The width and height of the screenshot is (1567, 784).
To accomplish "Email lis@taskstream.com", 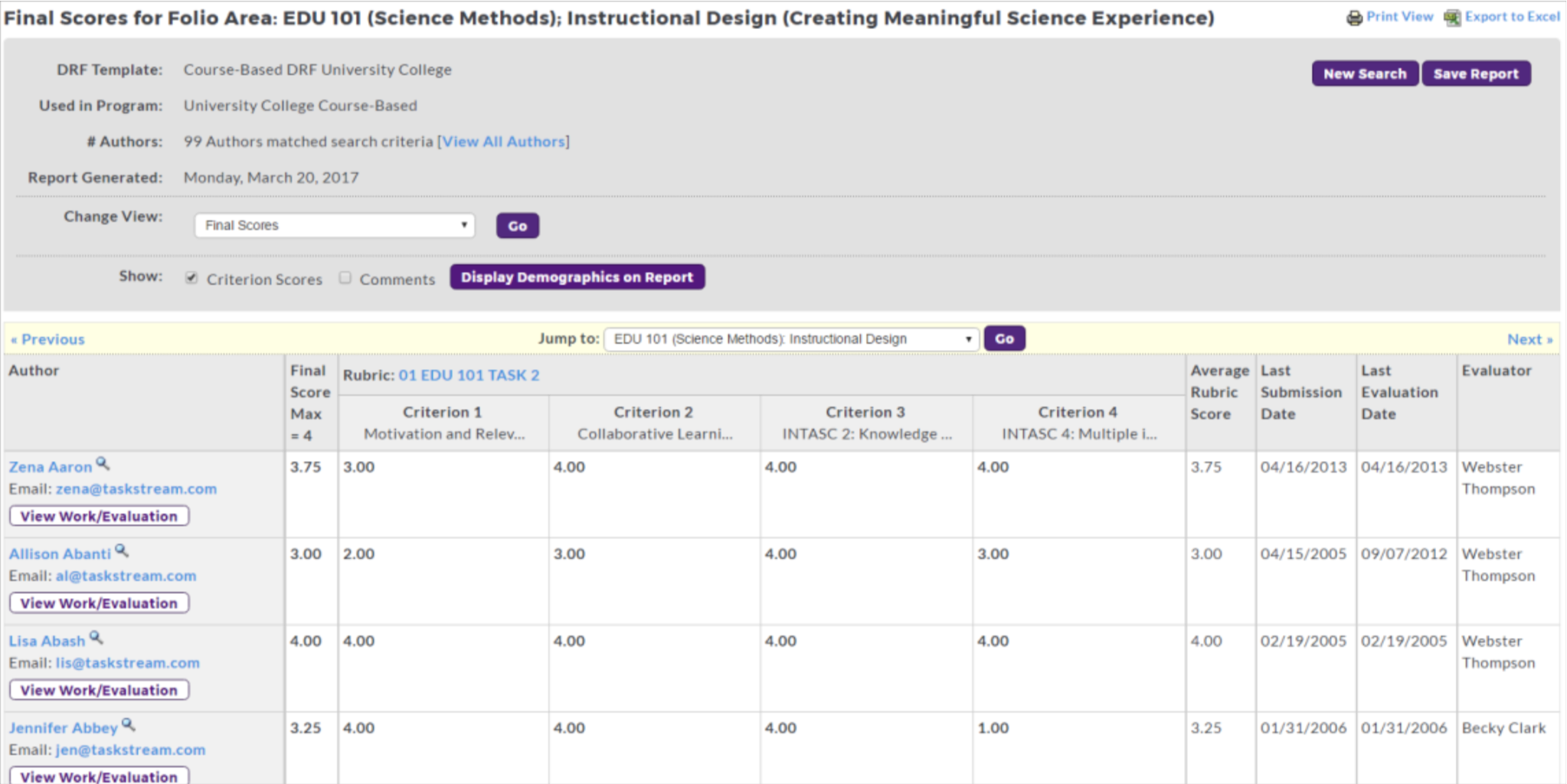I will click(x=127, y=663).
